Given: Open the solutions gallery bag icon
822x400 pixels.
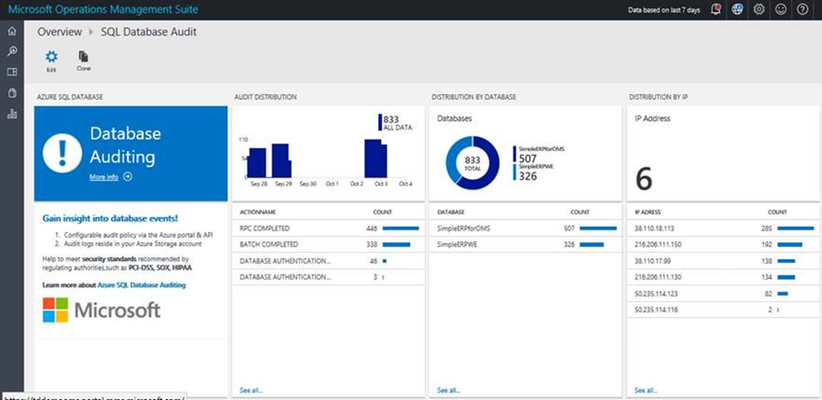Looking at the screenshot, I should (x=12, y=93).
